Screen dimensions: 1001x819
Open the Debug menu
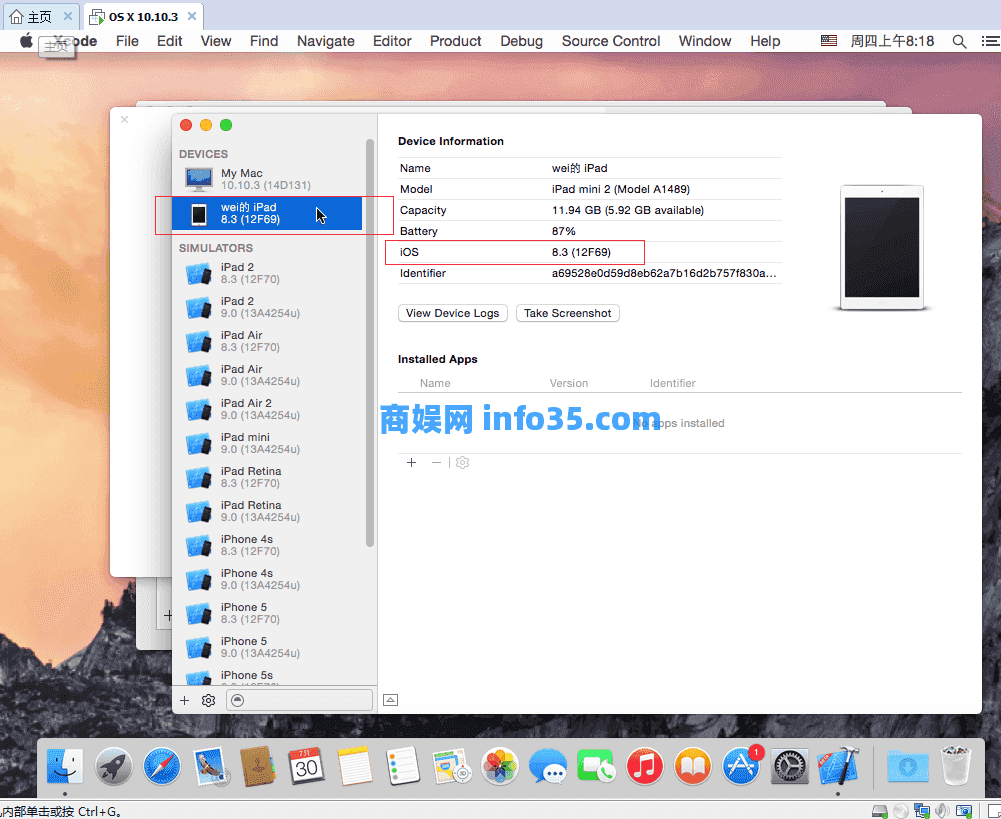522,41
